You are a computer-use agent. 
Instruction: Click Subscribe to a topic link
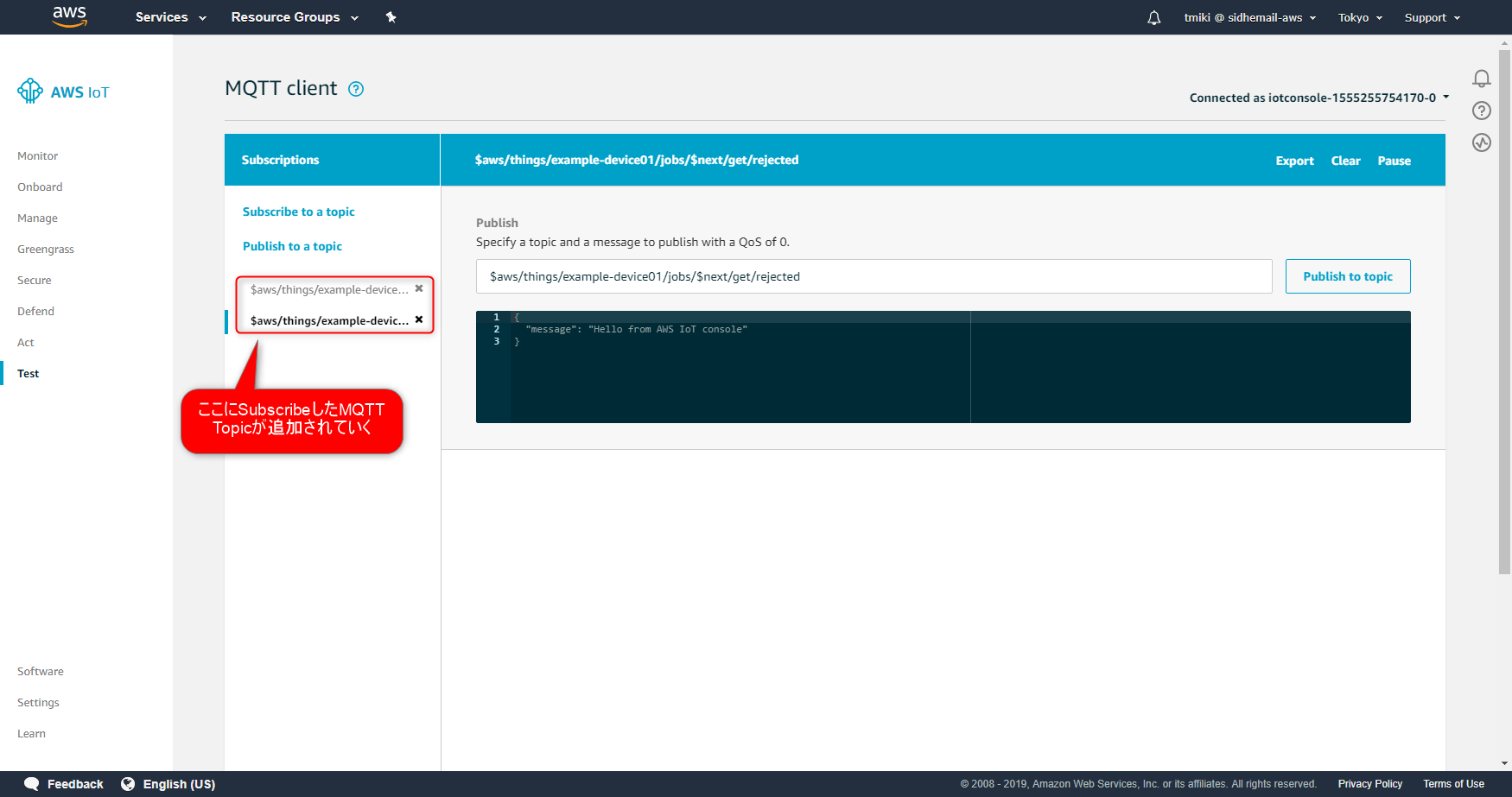pyautogui.click(x=299, y=212)
